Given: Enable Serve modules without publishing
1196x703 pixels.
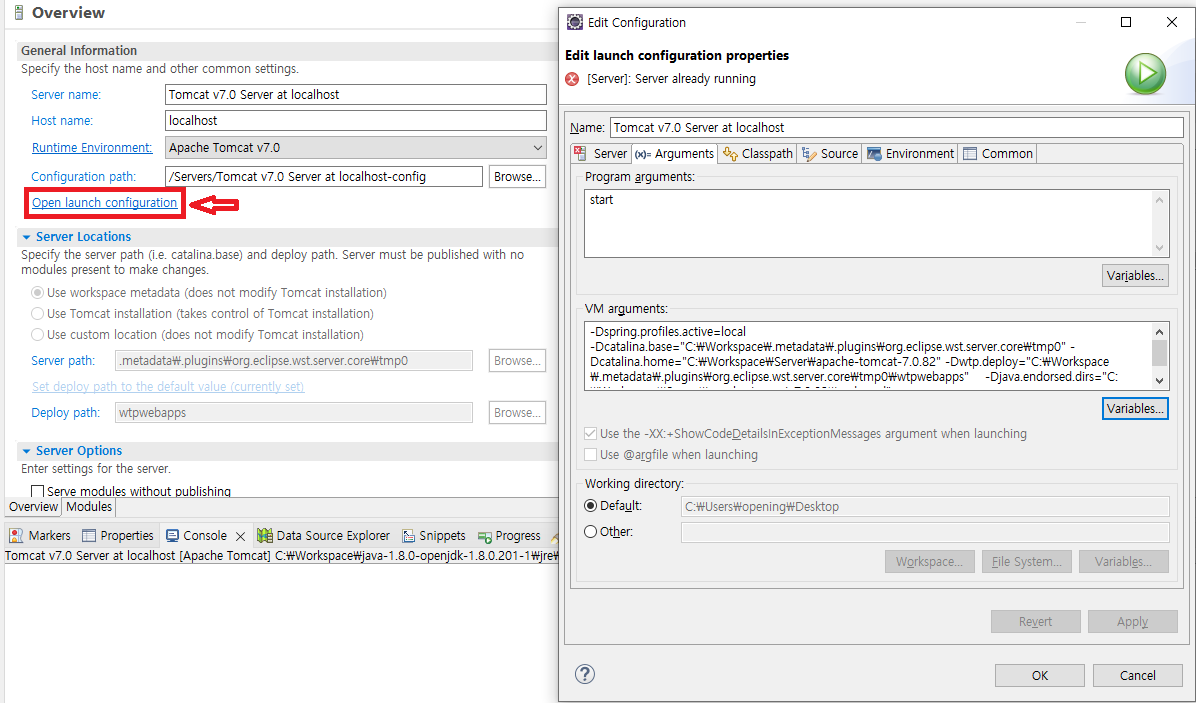Looking at the screenshot, I should 37,490.
